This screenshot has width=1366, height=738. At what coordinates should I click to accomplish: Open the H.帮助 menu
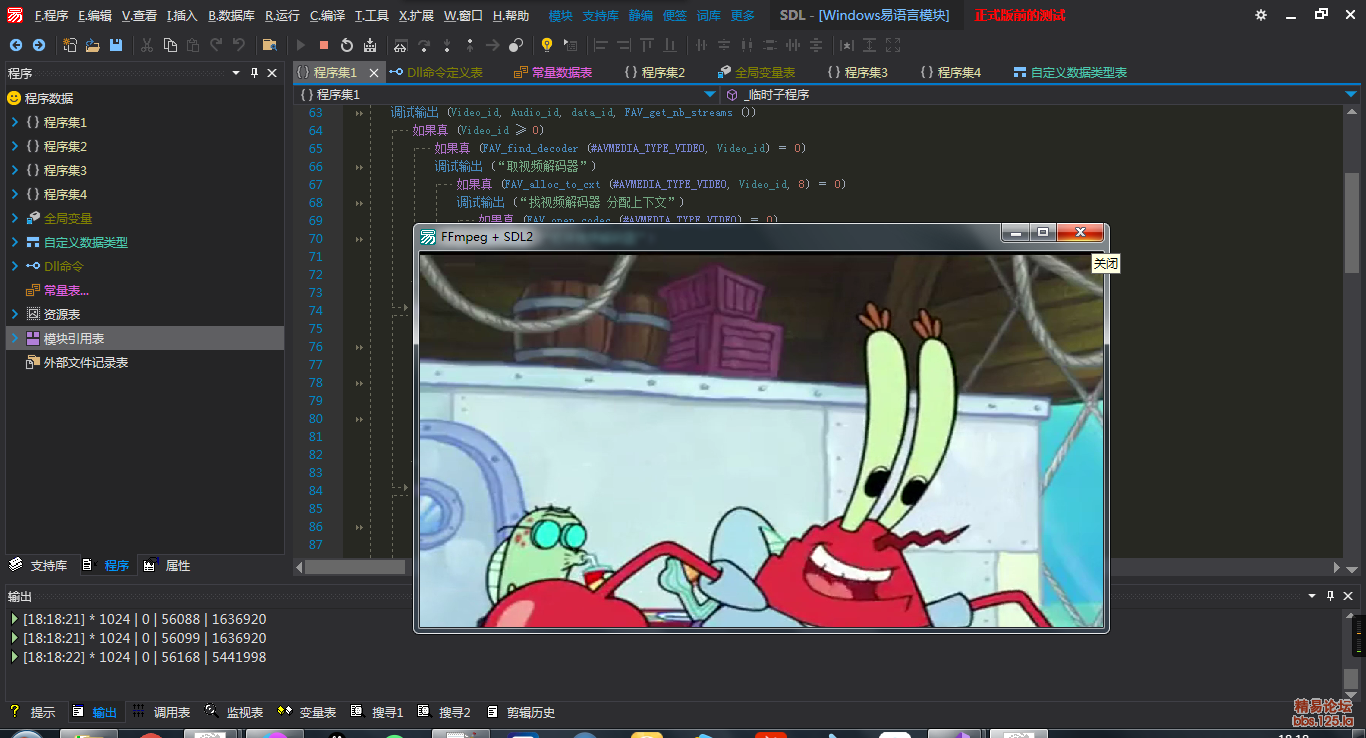coord(511,15)
